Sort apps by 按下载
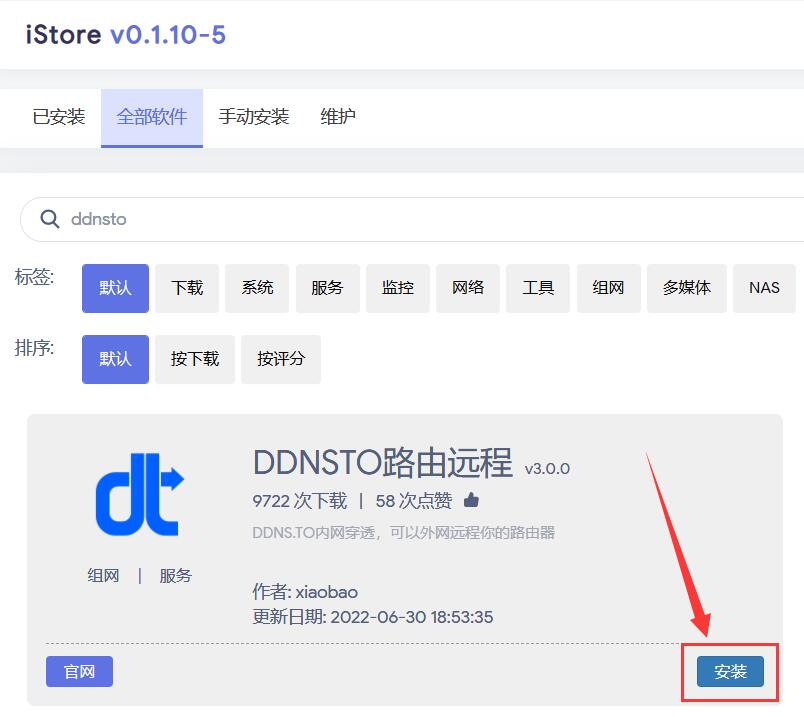This screenshot has width=804, height=717. pyautogui.click(x=195, y=359)
